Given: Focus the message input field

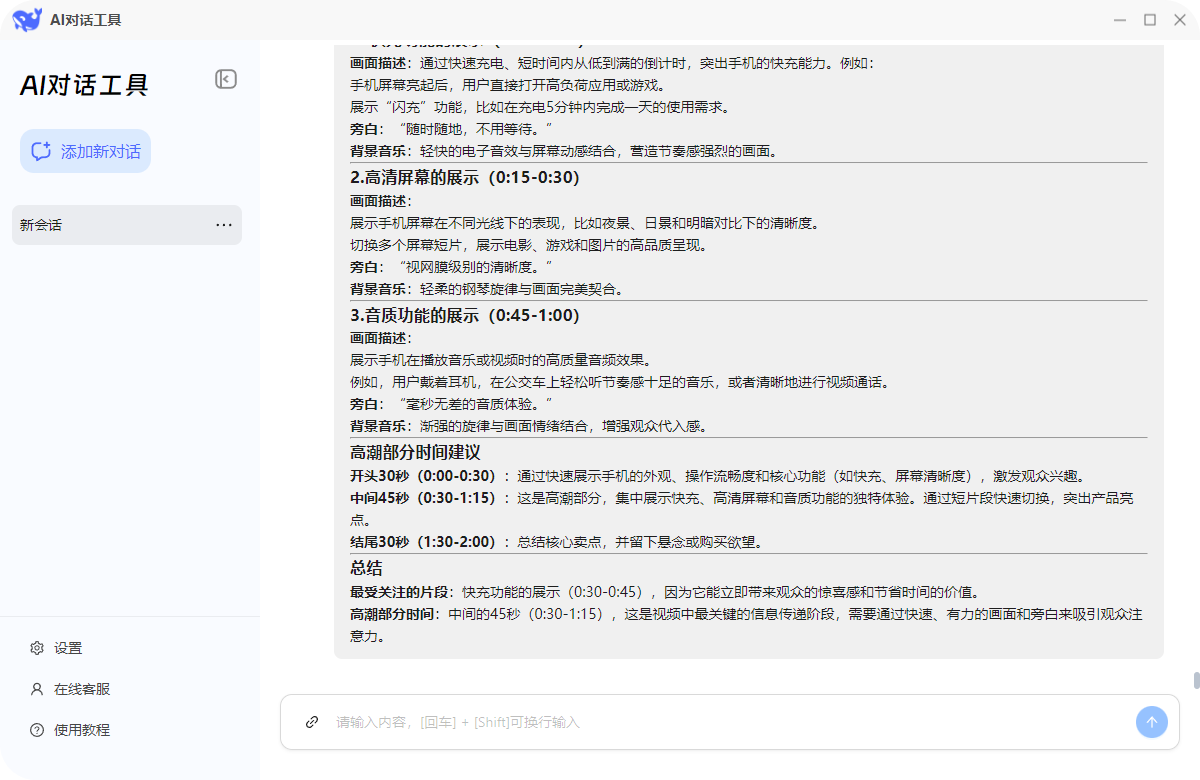Looking at the screenshot, I should [x=730, y=722].
